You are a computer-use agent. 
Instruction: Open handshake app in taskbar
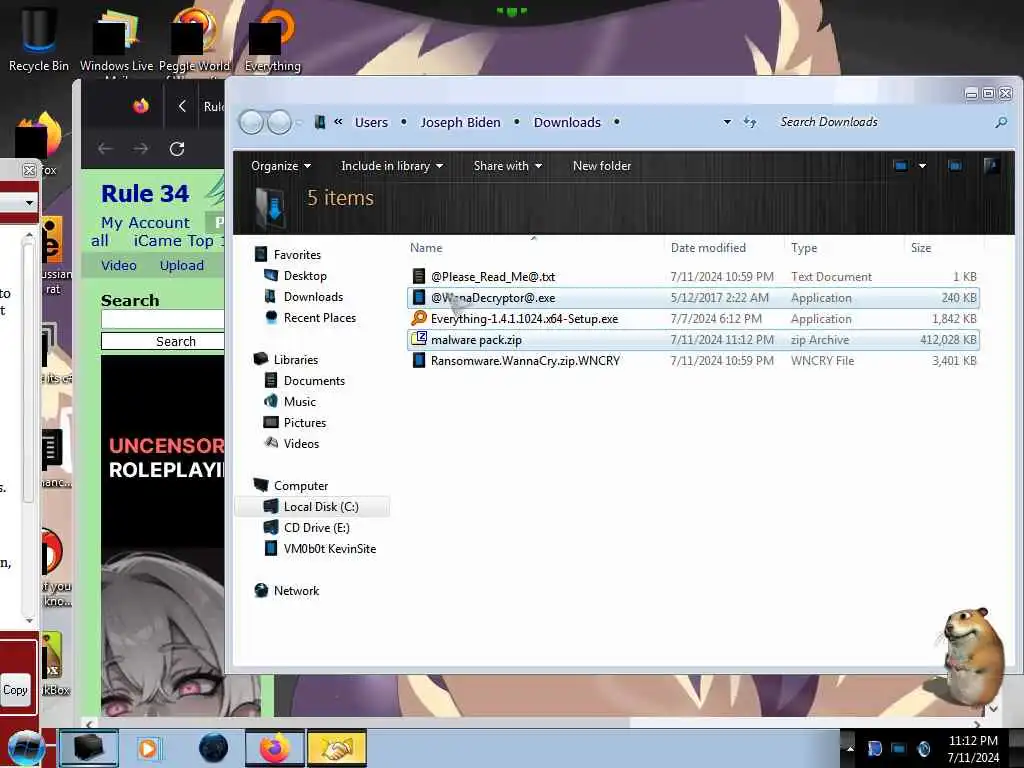click(336, 748)
